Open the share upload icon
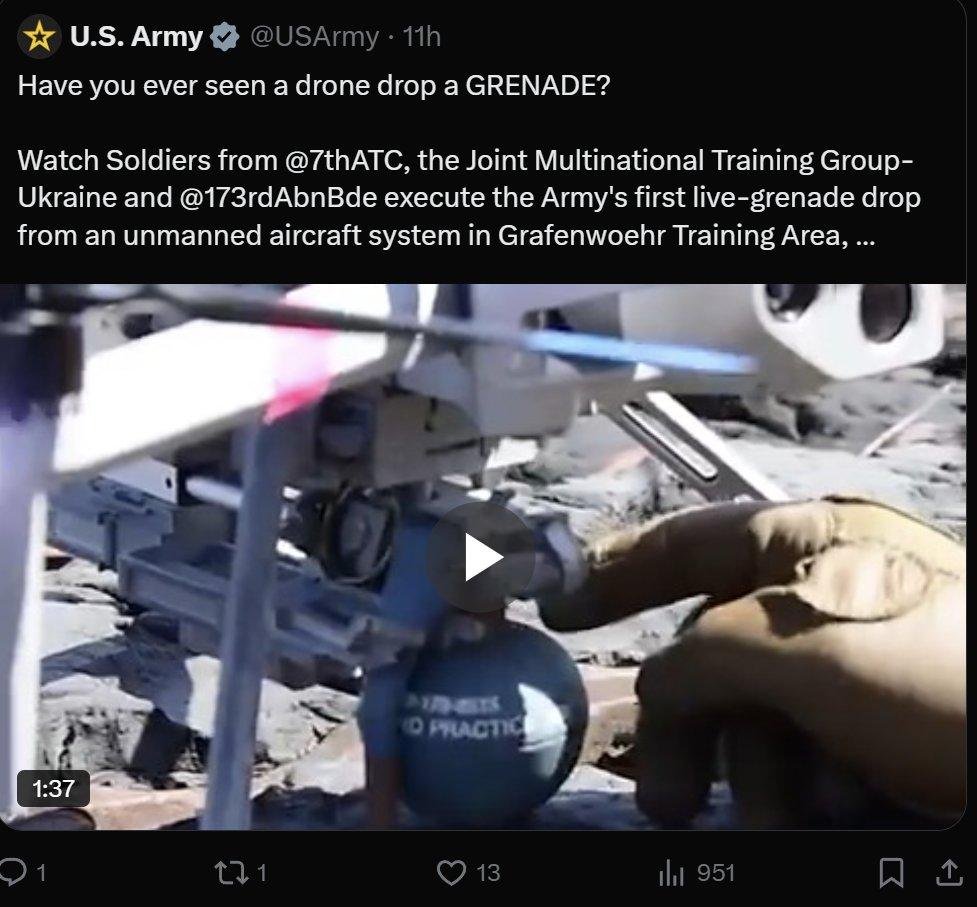 tap(949, 872)
